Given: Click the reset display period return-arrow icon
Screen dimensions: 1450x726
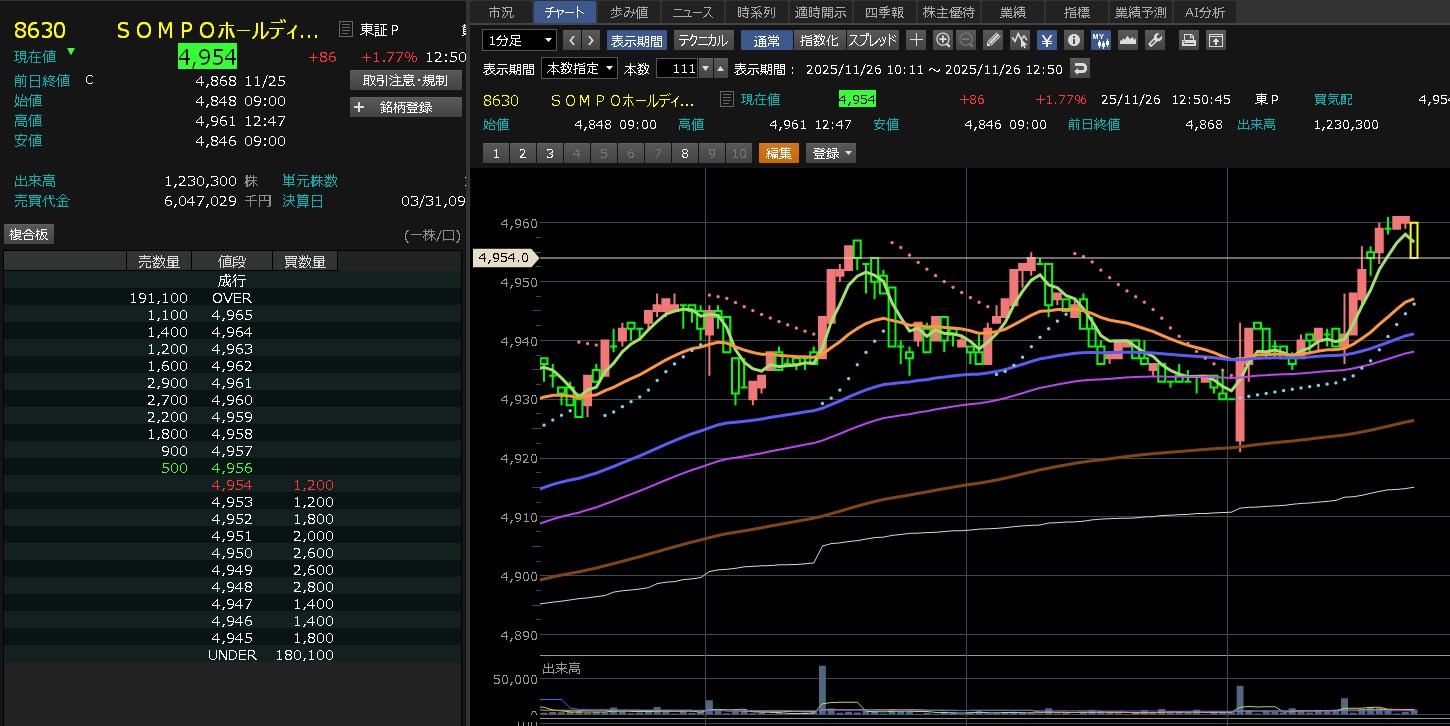Looking at the screenshot, I should (x=1079, y=69).
